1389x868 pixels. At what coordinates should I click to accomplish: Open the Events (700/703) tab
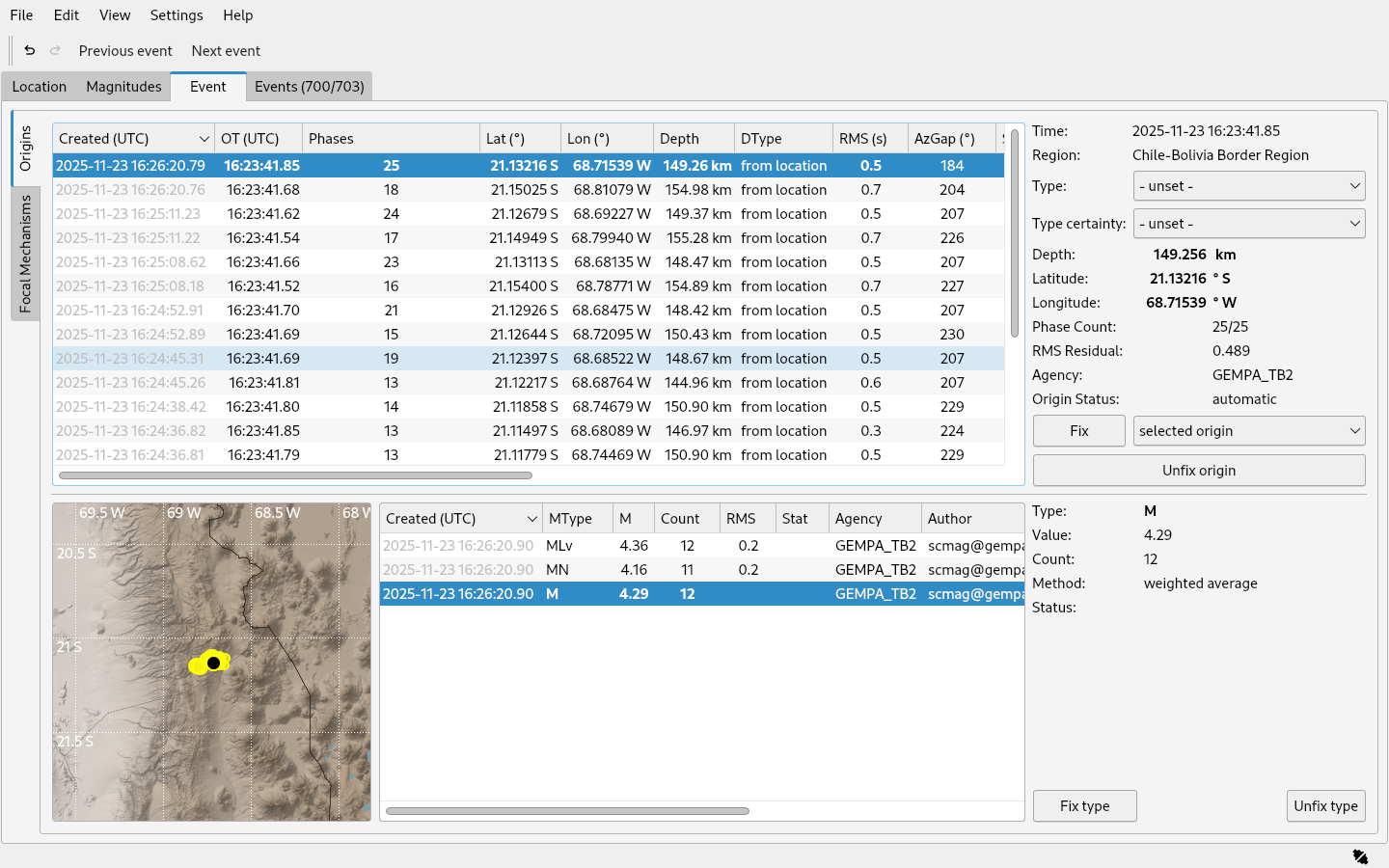click(x=309, y=87)
